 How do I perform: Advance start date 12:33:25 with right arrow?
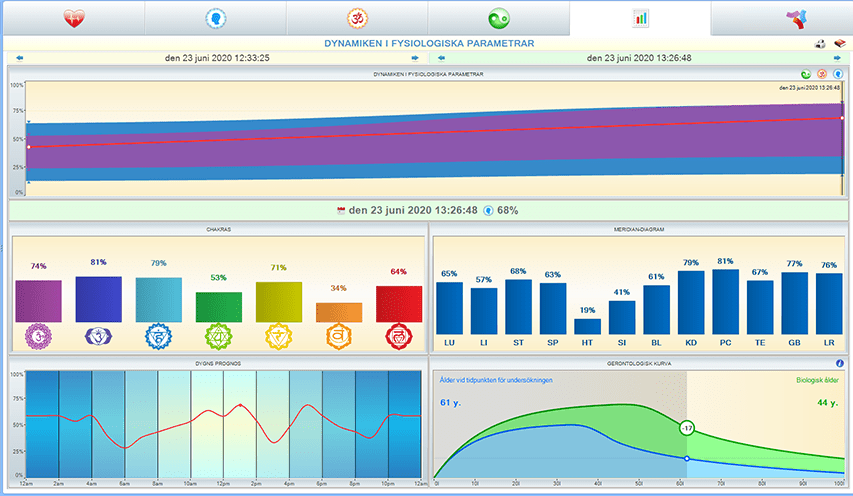click(414, 58)
